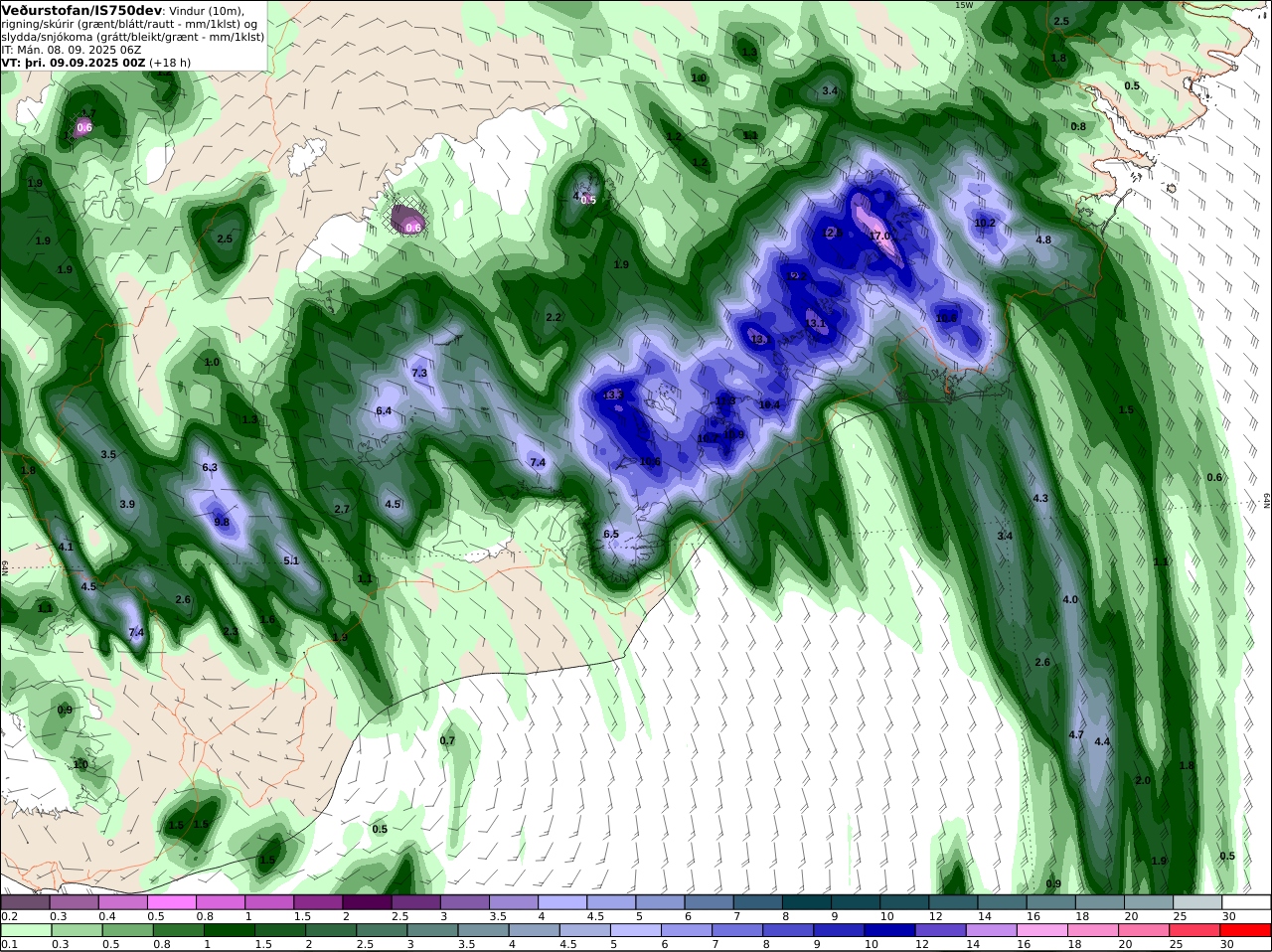The width and height of the screenshot is (1272, 952).
Task: Click the 13.1 value in dark blue area
Action: (x=816, y=323)
